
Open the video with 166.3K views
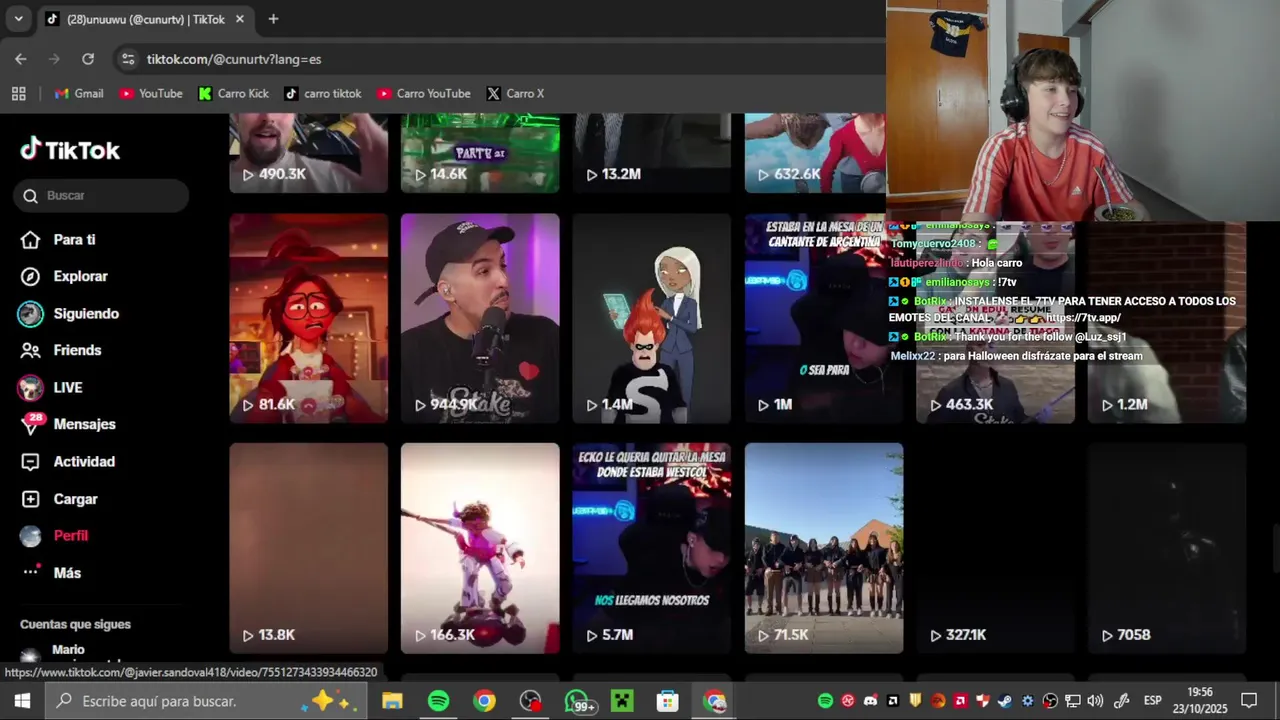(x=480, y=548)
